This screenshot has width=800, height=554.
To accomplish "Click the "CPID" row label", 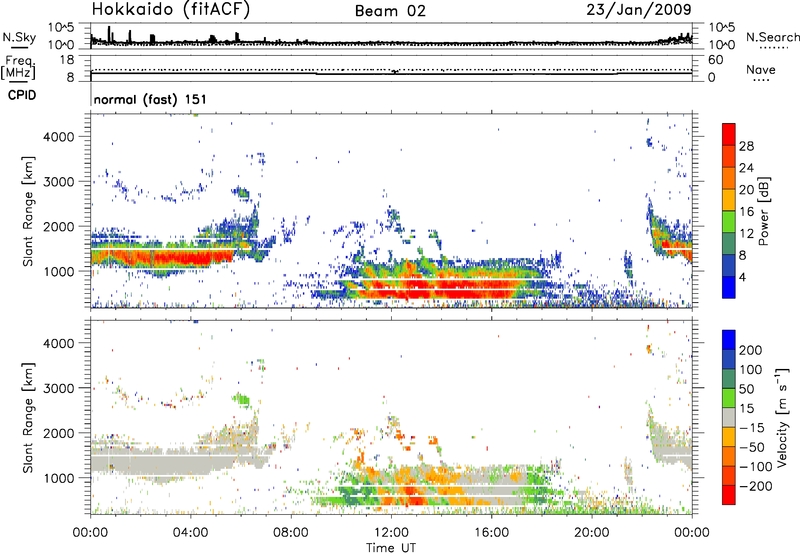I will 22,95.
